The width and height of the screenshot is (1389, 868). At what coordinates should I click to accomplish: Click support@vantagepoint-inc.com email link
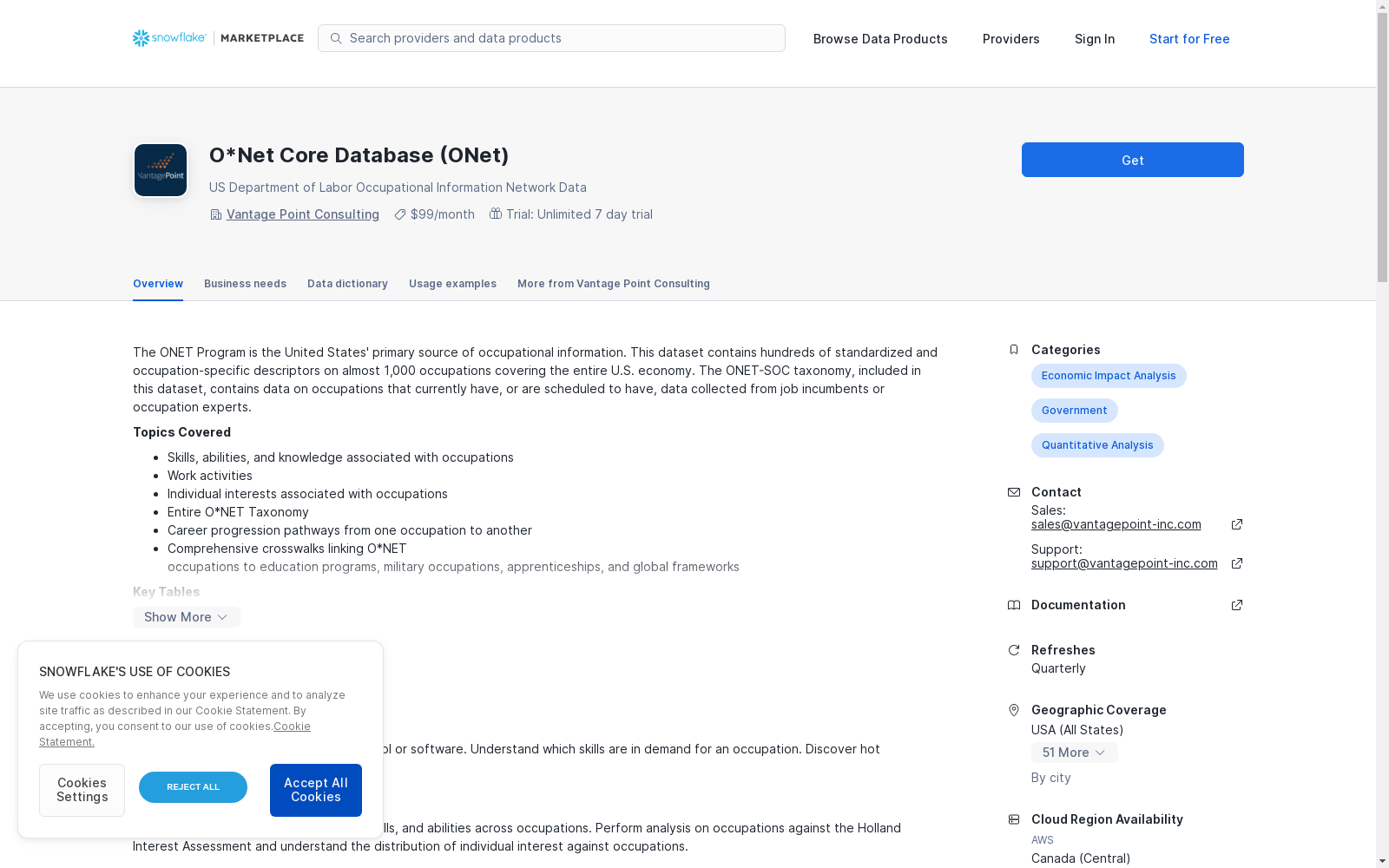click(x=1124, y=563)
